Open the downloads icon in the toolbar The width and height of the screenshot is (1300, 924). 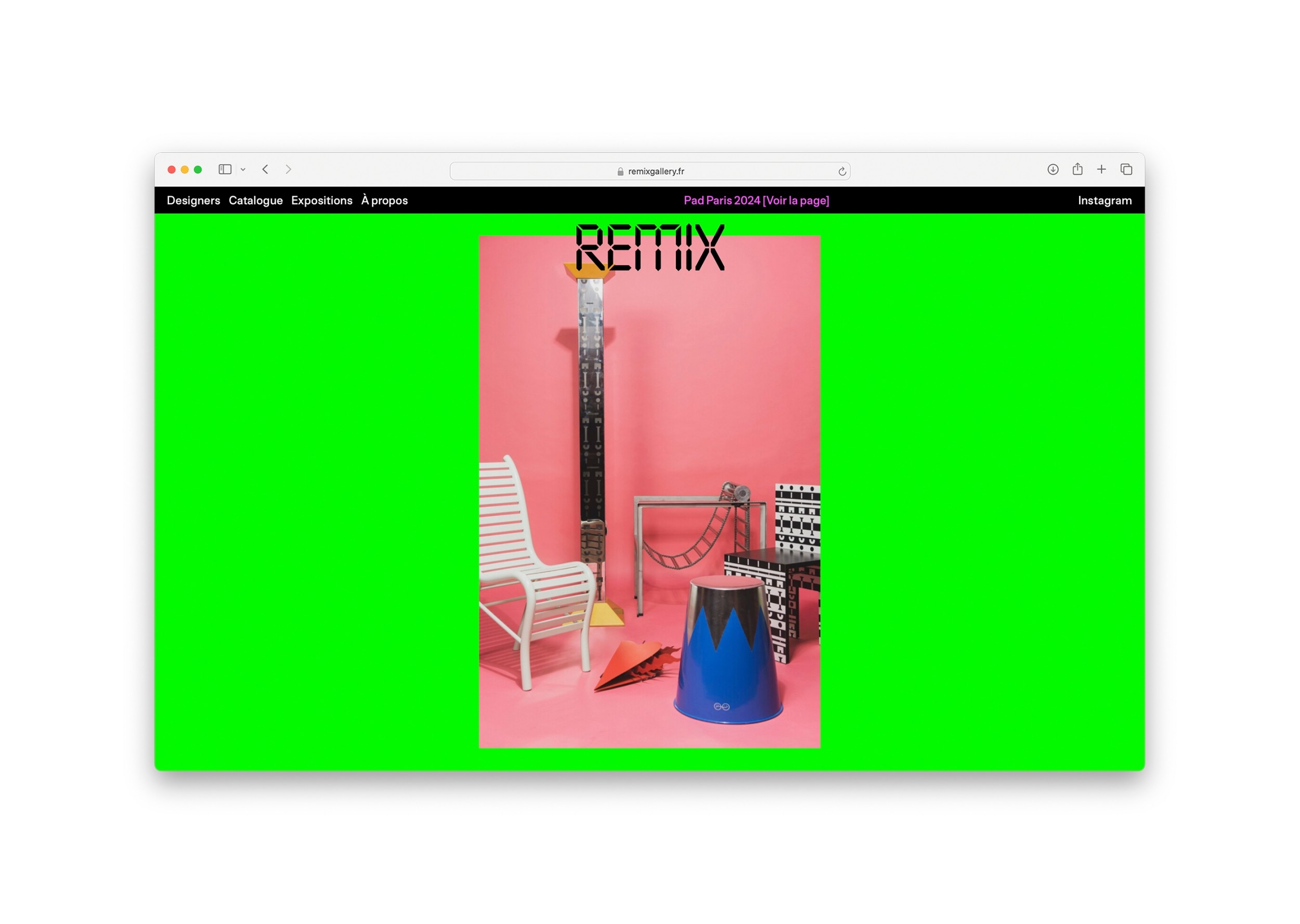coord(1052,170)
